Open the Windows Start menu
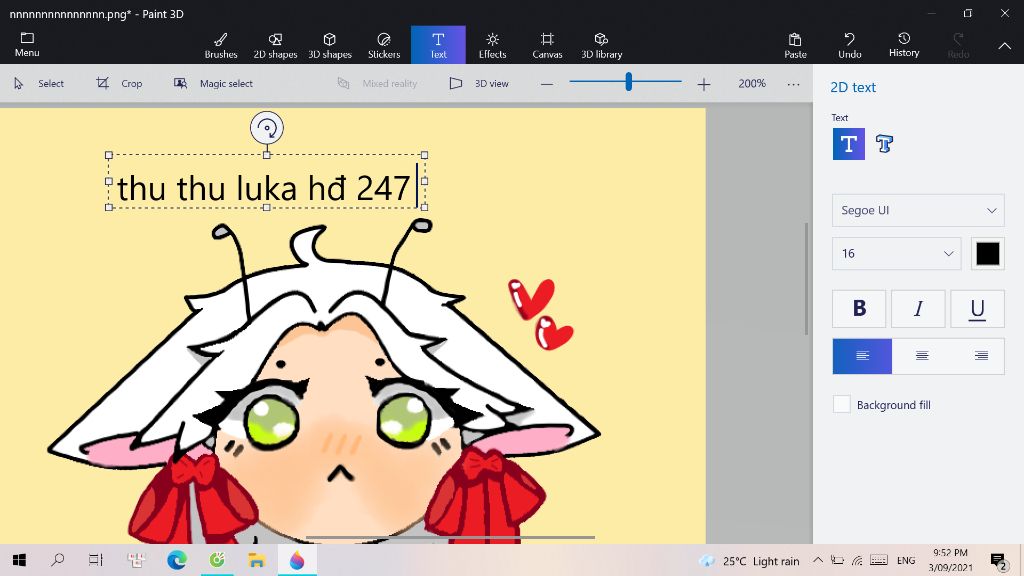The image size is (1024, 576). click(19, 560)
